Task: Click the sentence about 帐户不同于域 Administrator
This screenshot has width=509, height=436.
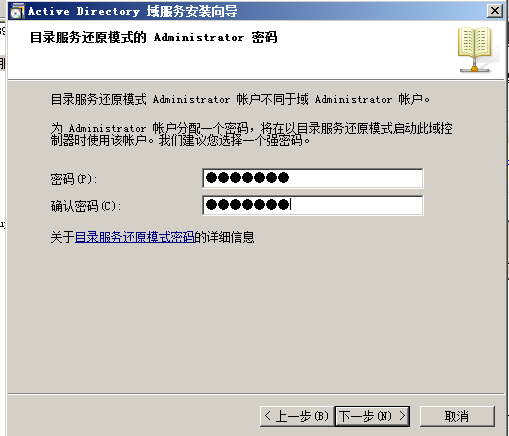Action: tap(240, 99)
